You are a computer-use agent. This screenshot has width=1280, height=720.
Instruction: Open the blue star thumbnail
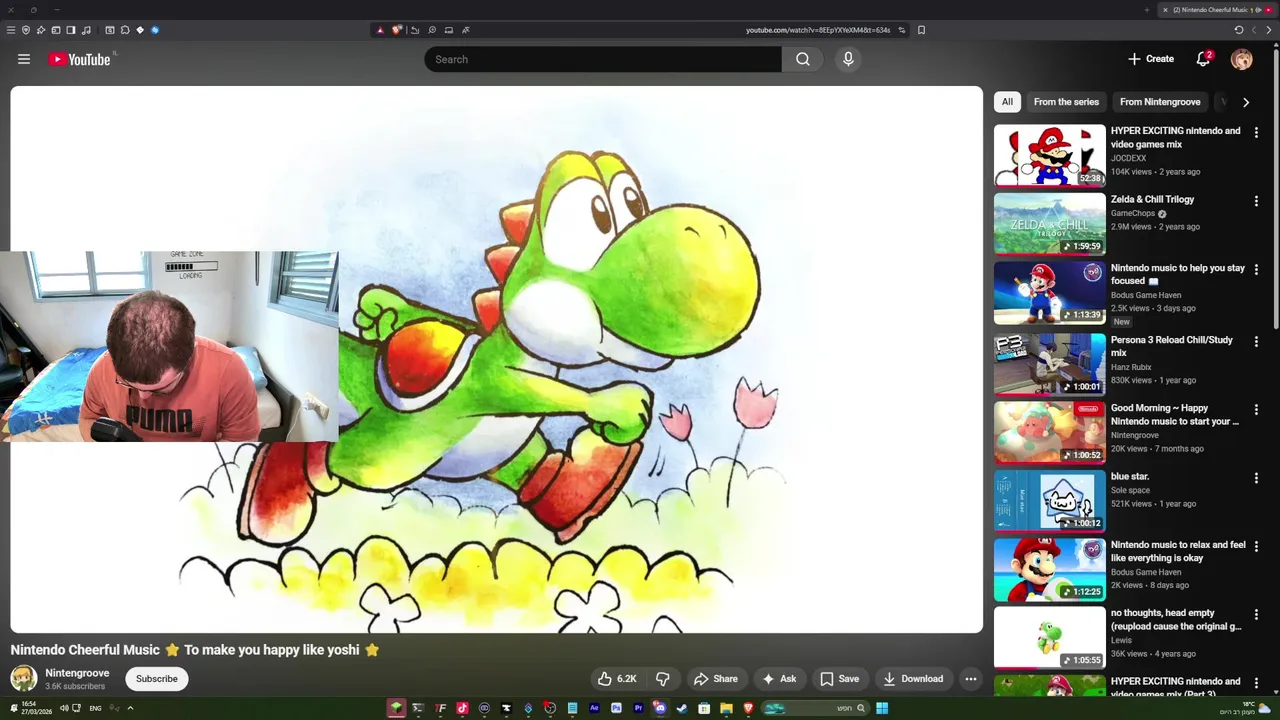click(x=1050, y=501)
